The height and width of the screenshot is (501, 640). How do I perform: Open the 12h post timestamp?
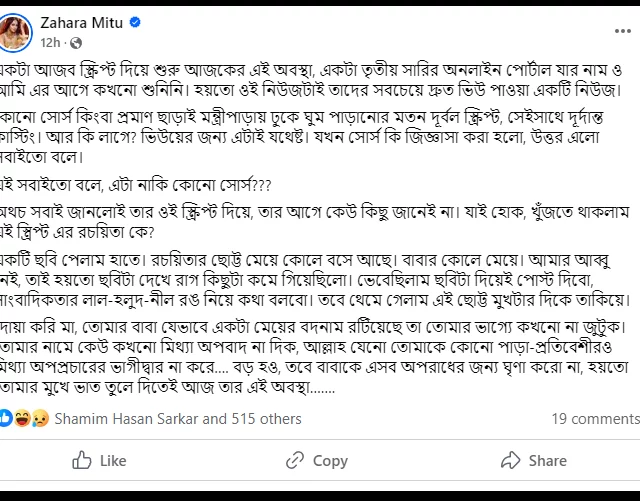(50, 42)
